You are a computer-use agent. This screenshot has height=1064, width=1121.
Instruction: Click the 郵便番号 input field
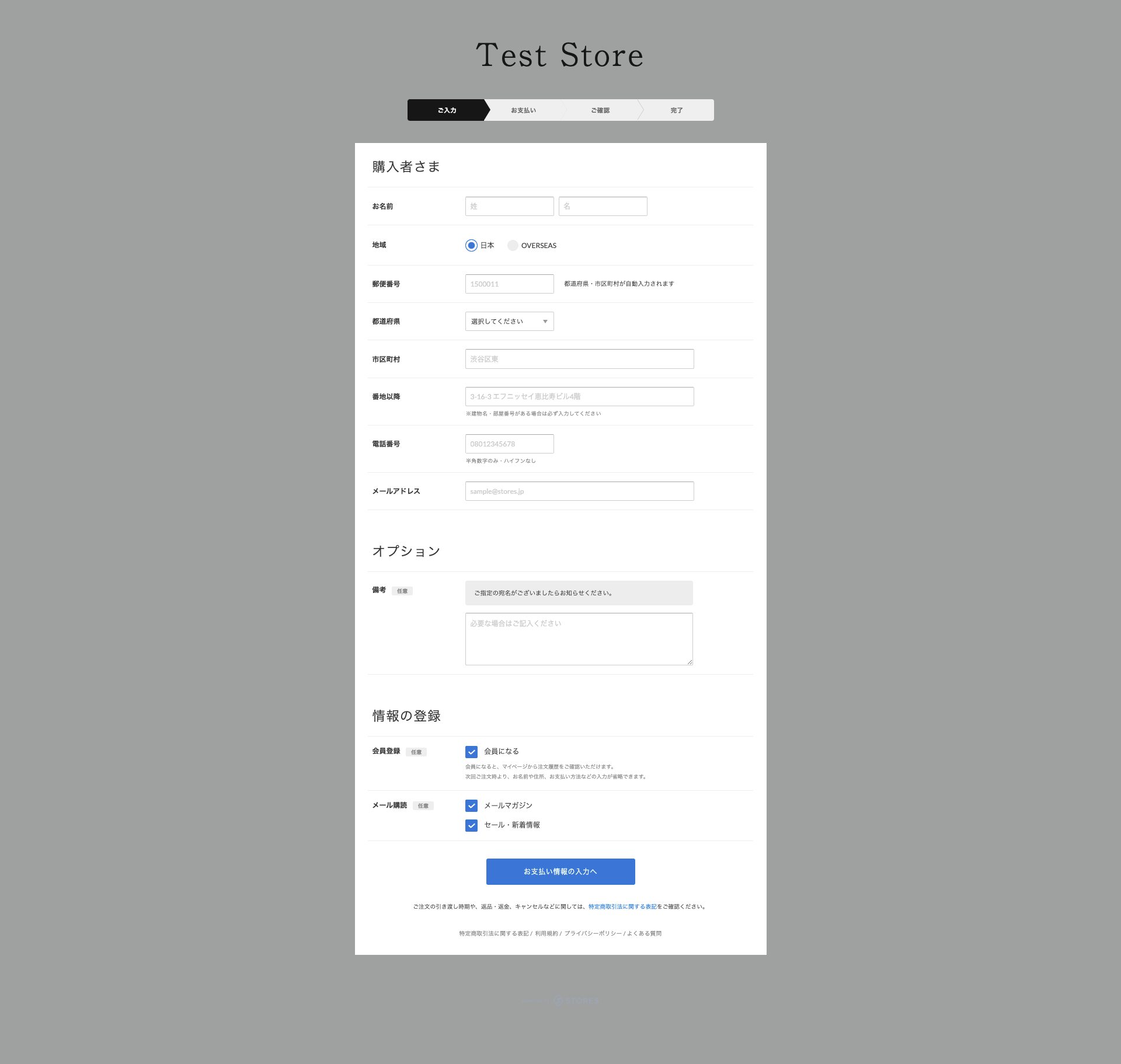pyautogui.click(x=509, y=283)
